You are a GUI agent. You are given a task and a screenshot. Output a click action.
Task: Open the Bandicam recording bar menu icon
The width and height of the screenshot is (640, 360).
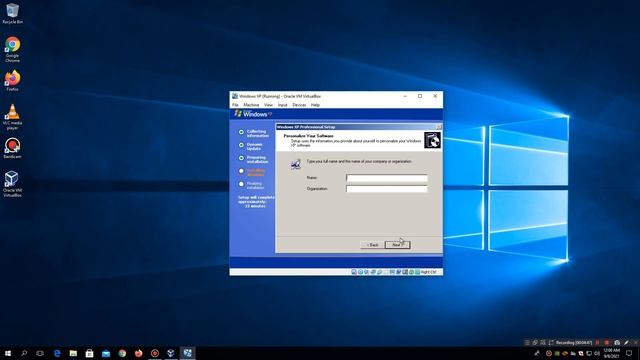pos(527,342)
